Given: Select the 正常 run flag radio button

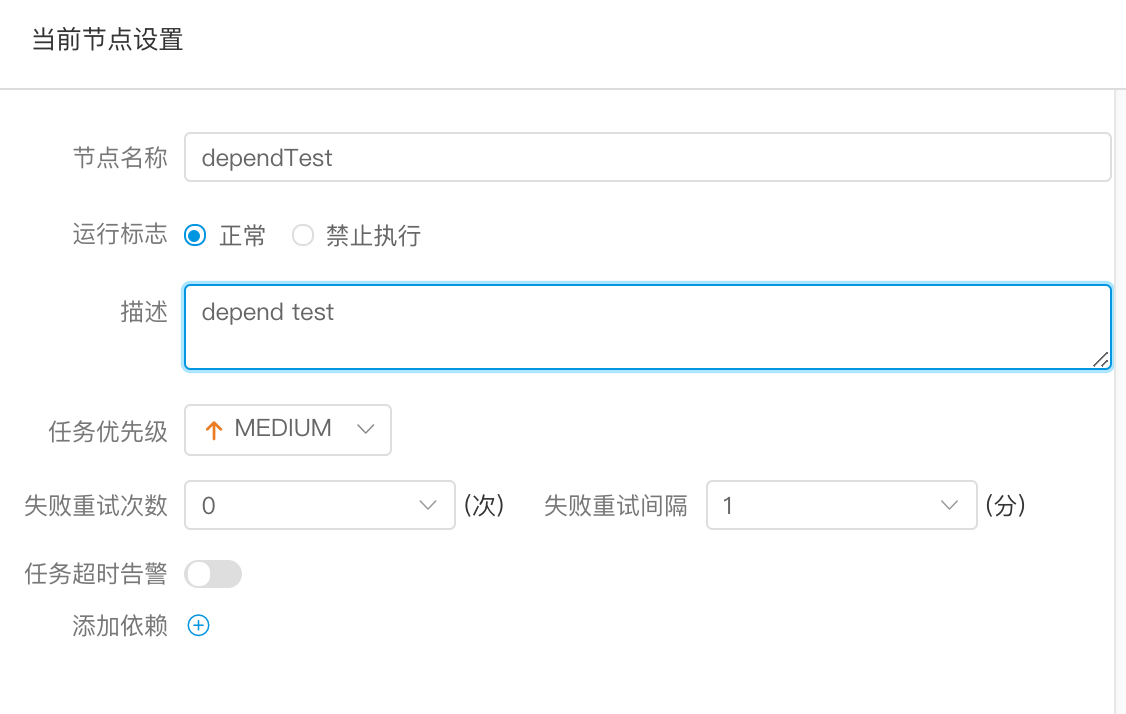Looking at the screenshot, I should click(x=196, y=236).
